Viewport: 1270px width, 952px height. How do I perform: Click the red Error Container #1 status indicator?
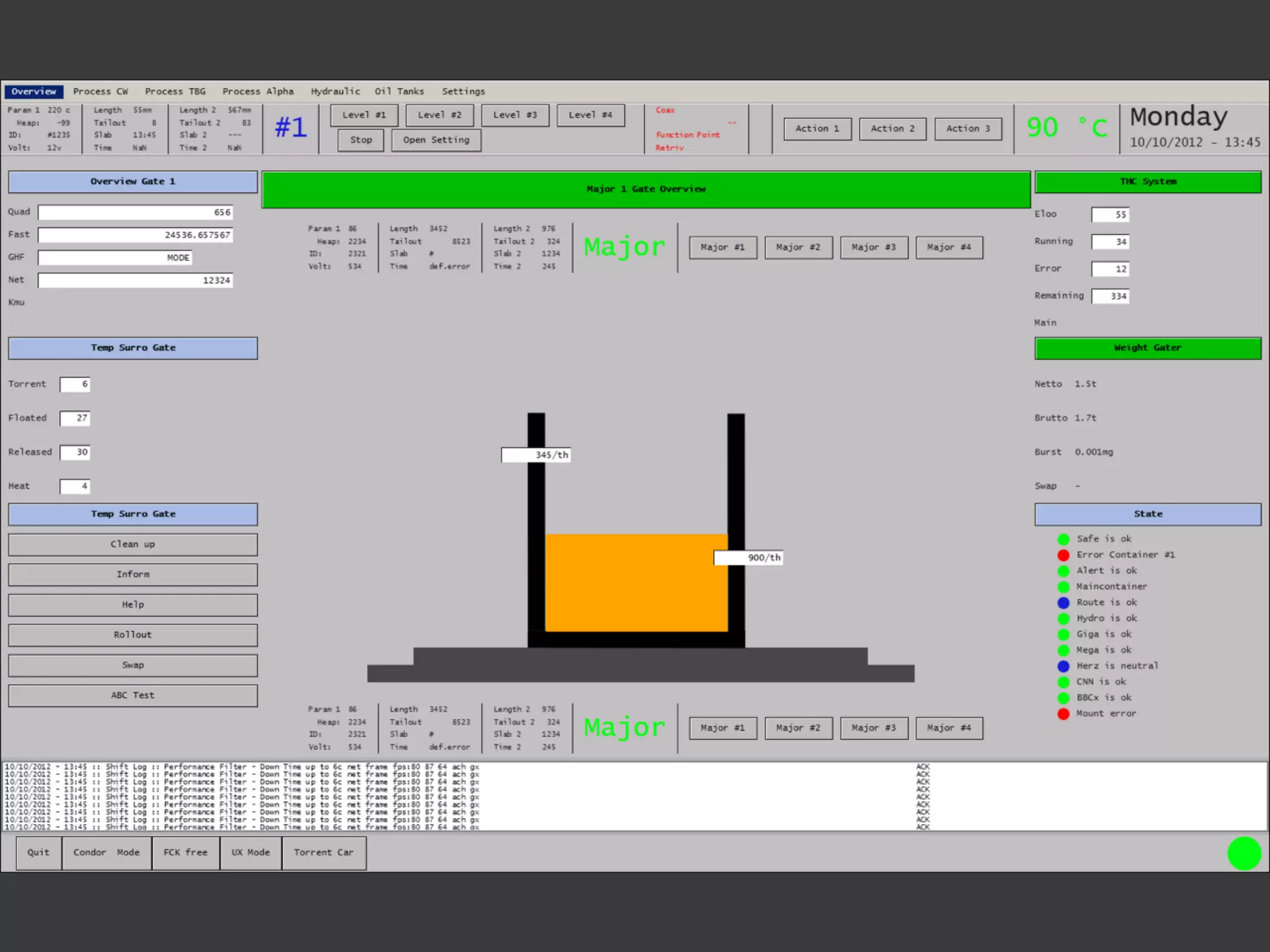(x=1064, y=555)
